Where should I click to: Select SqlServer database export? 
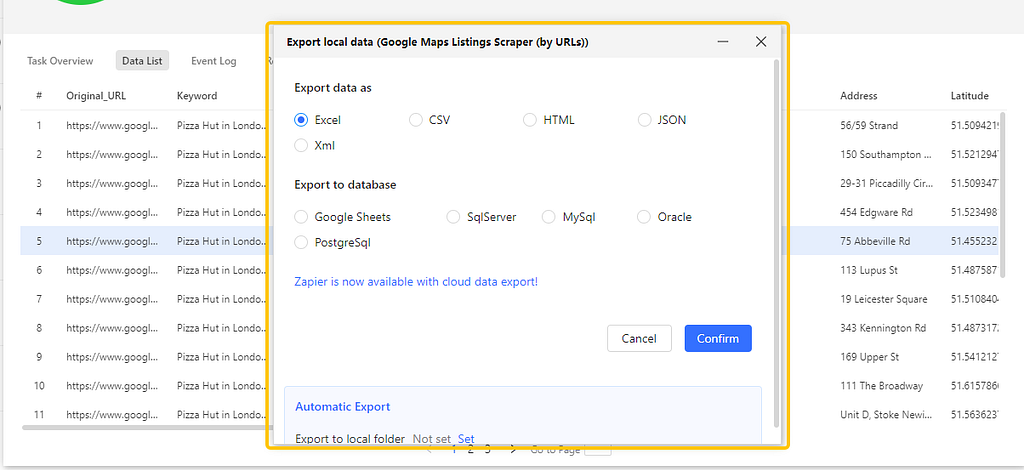[x=453, y=217]
